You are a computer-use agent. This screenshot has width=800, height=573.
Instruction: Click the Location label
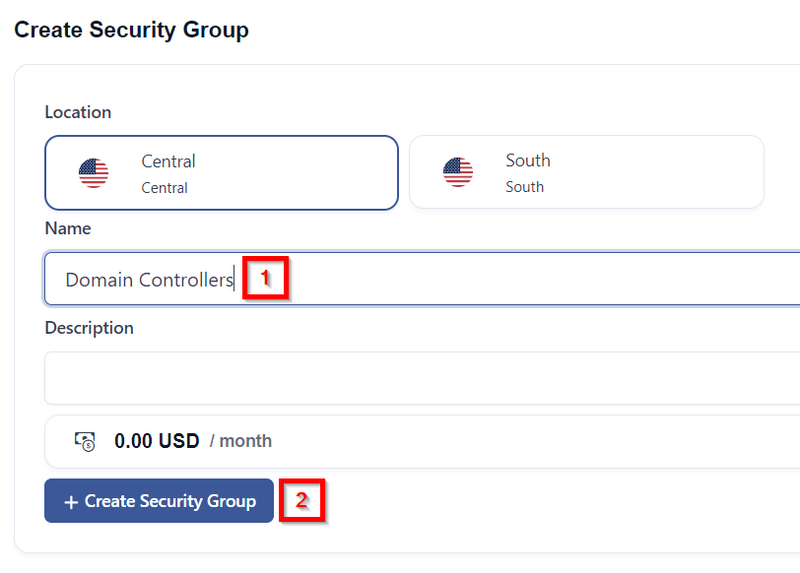click(78, 112)
